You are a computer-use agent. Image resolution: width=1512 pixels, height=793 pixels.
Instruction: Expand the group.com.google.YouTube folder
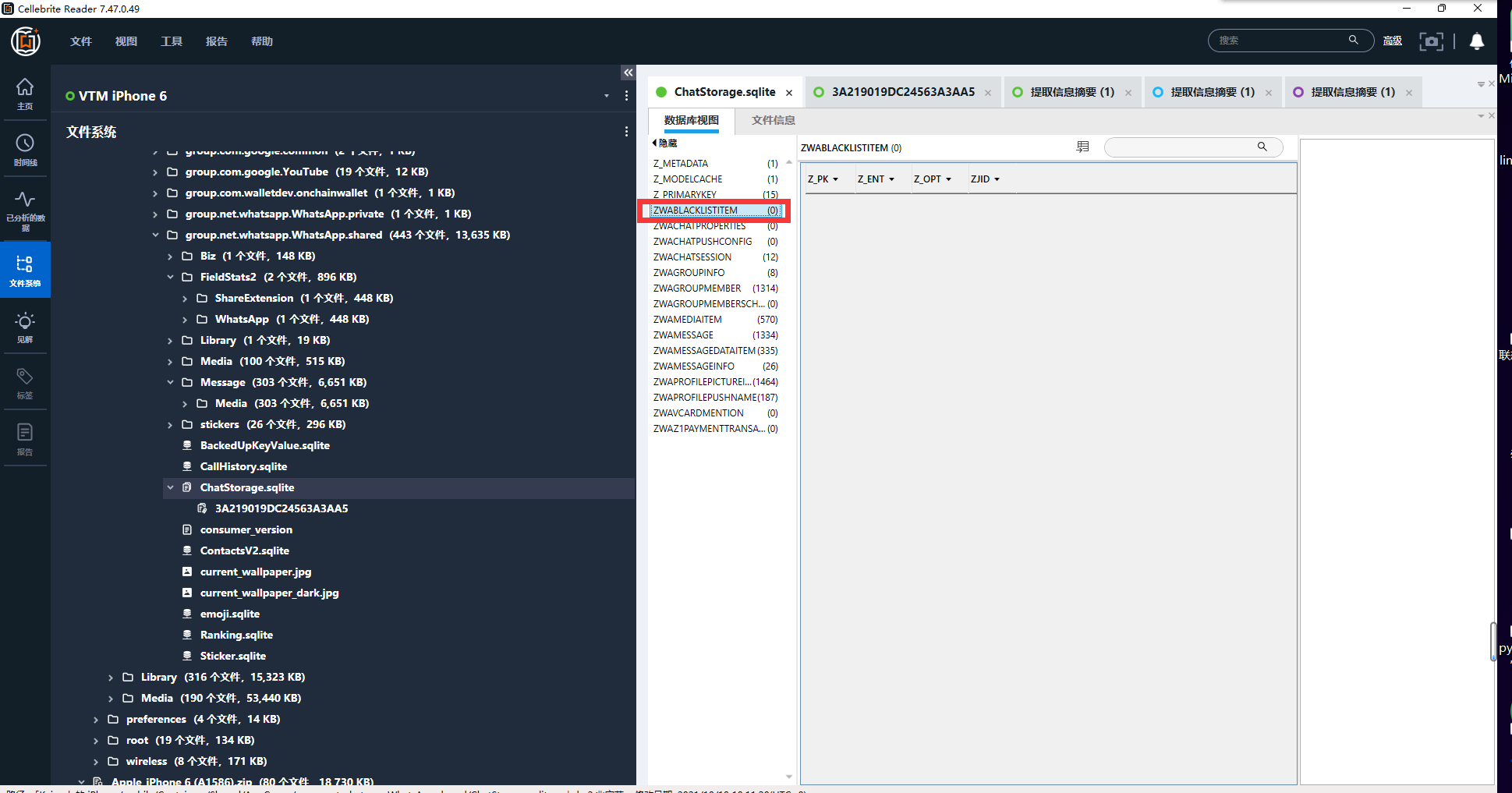point(155,172)
